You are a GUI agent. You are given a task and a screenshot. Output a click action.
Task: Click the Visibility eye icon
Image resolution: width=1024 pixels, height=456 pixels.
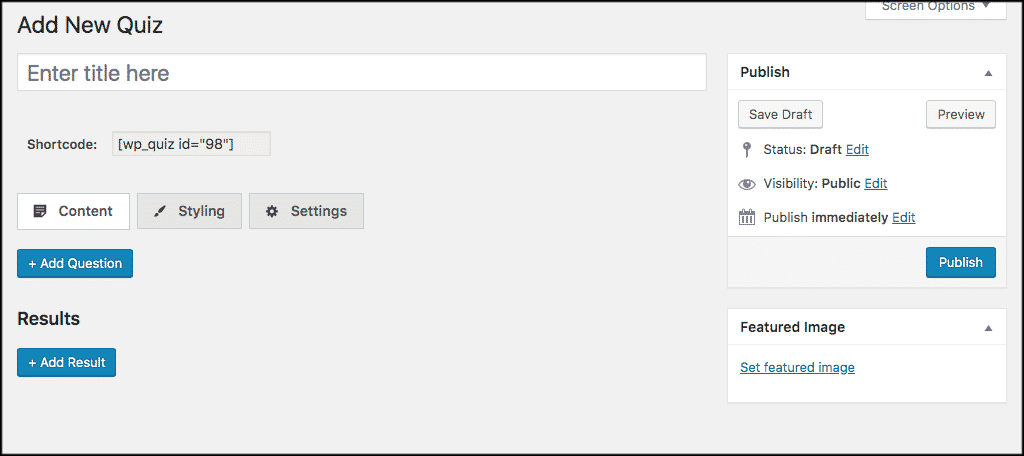pos(746,184)
